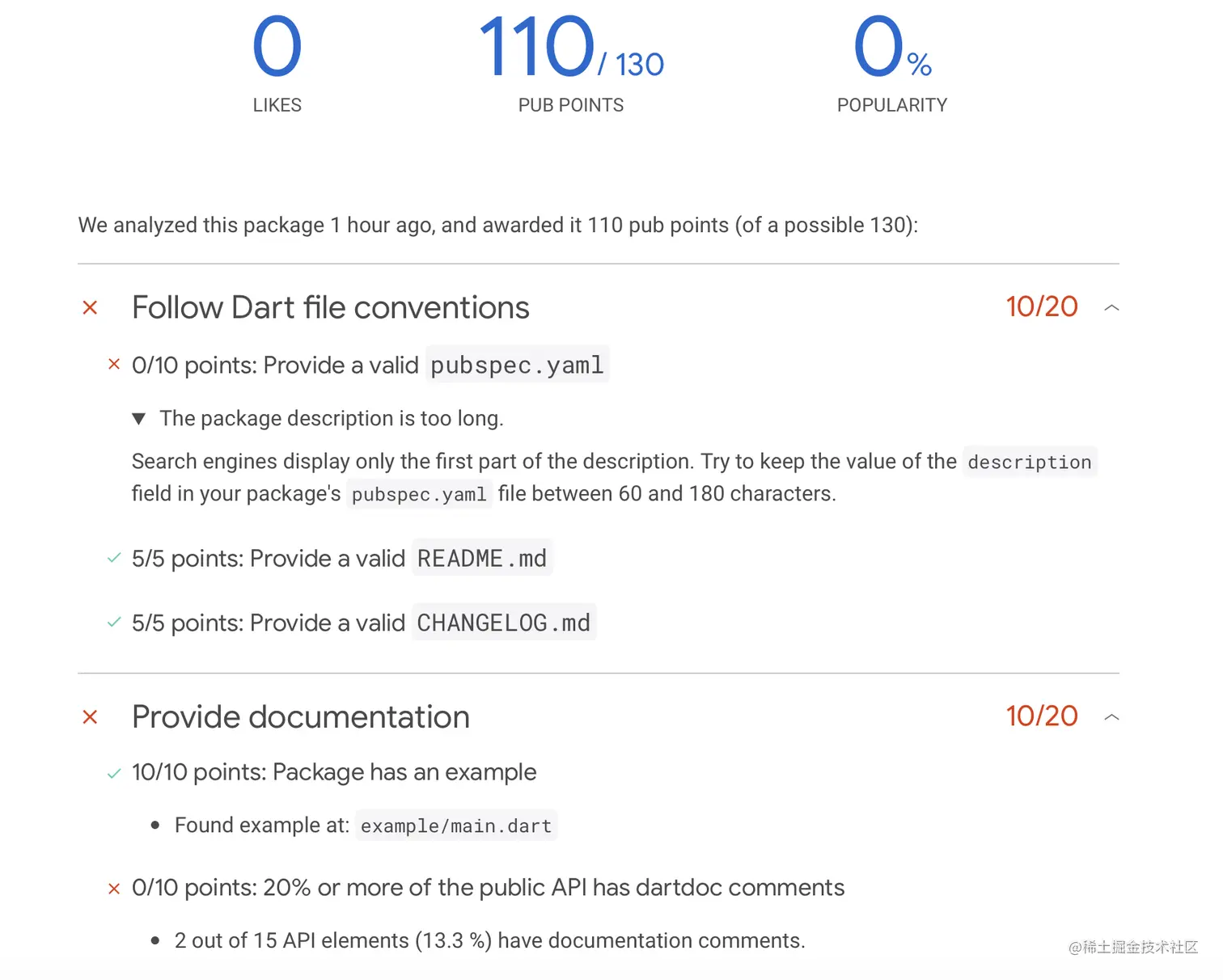Click red X icon beside Follow Dart file conventions
The image size is (1223, 980).
point(90,308)
